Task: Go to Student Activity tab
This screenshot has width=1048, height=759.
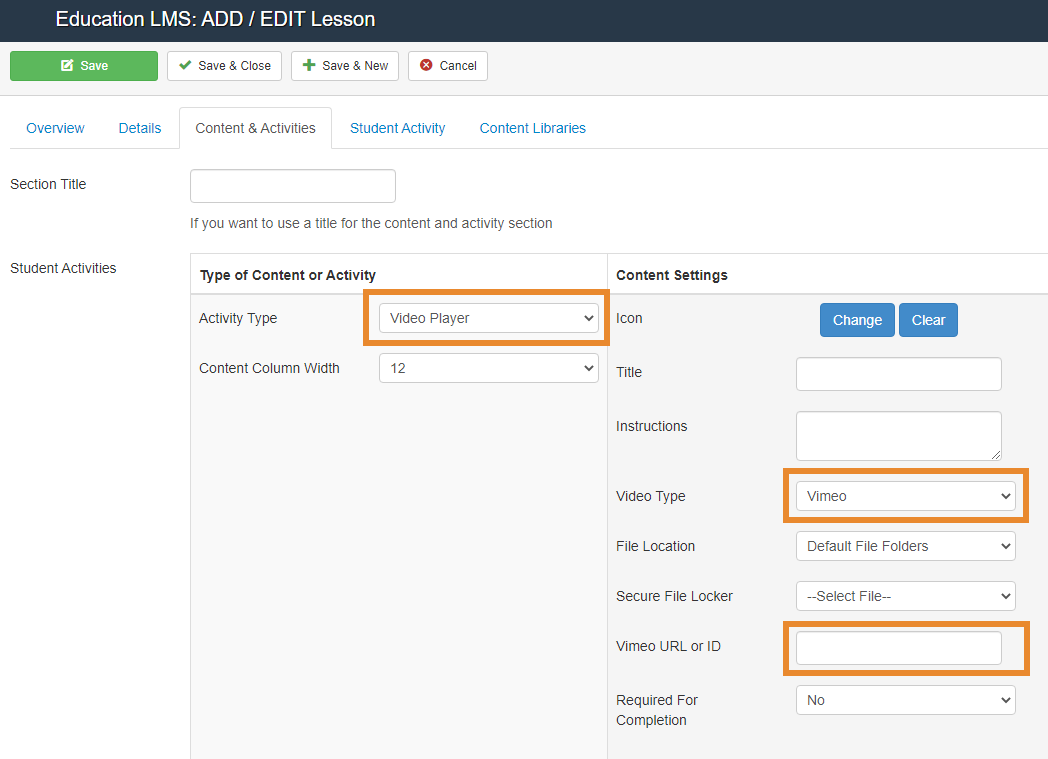Action: coord(397,128)
